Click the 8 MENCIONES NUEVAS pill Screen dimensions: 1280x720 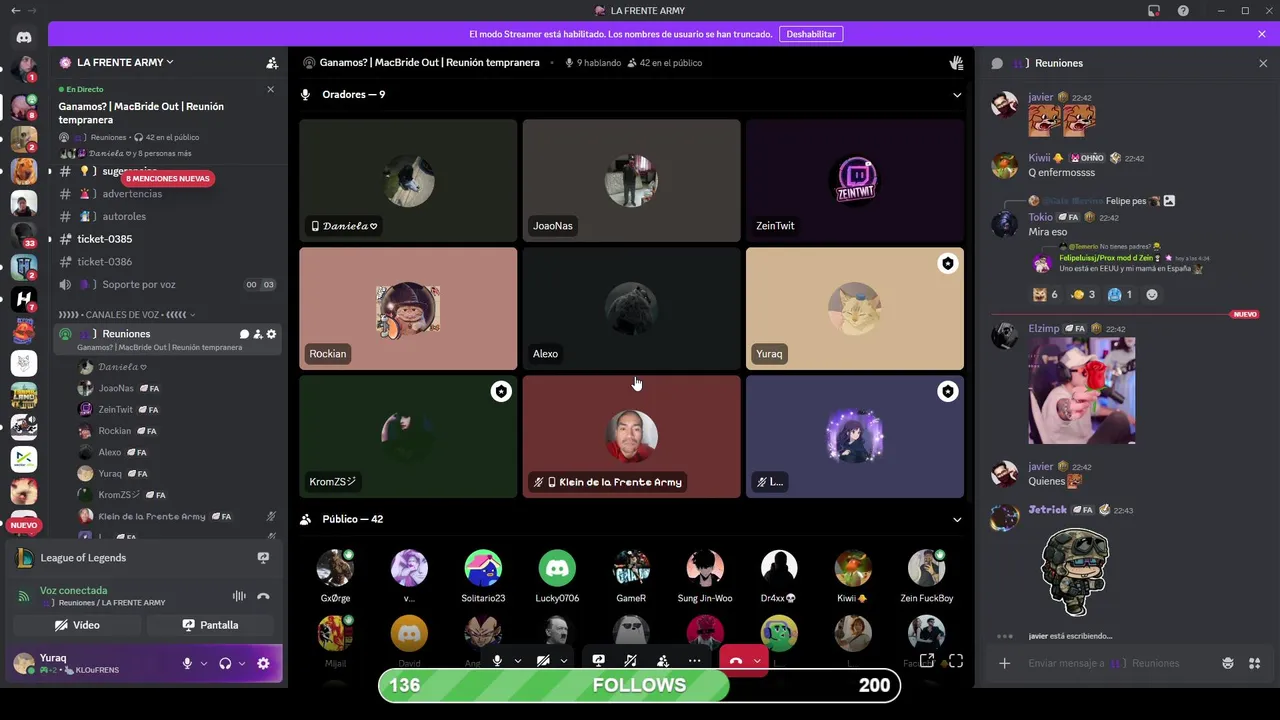167,178
